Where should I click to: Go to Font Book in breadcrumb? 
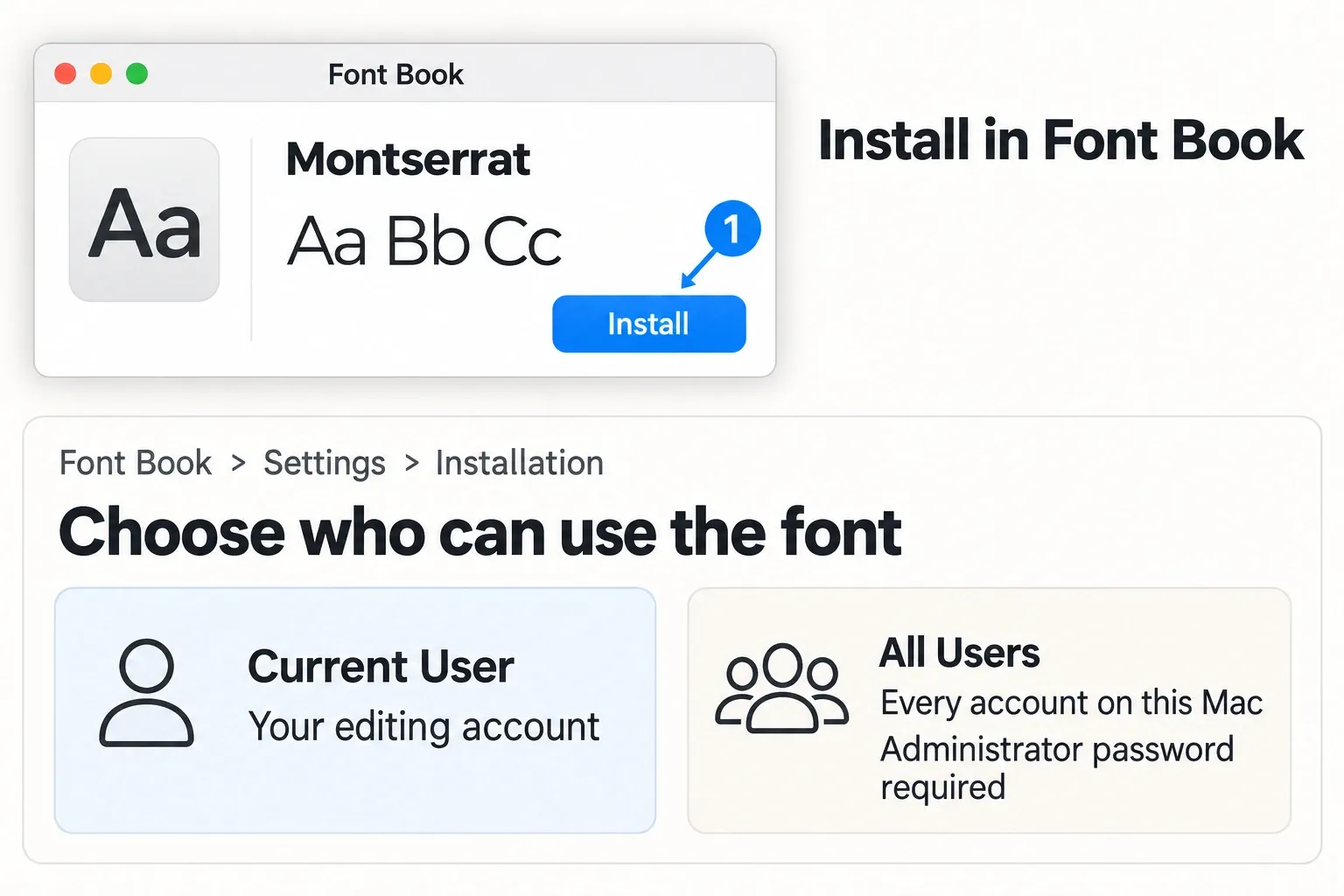pos(136,463)
